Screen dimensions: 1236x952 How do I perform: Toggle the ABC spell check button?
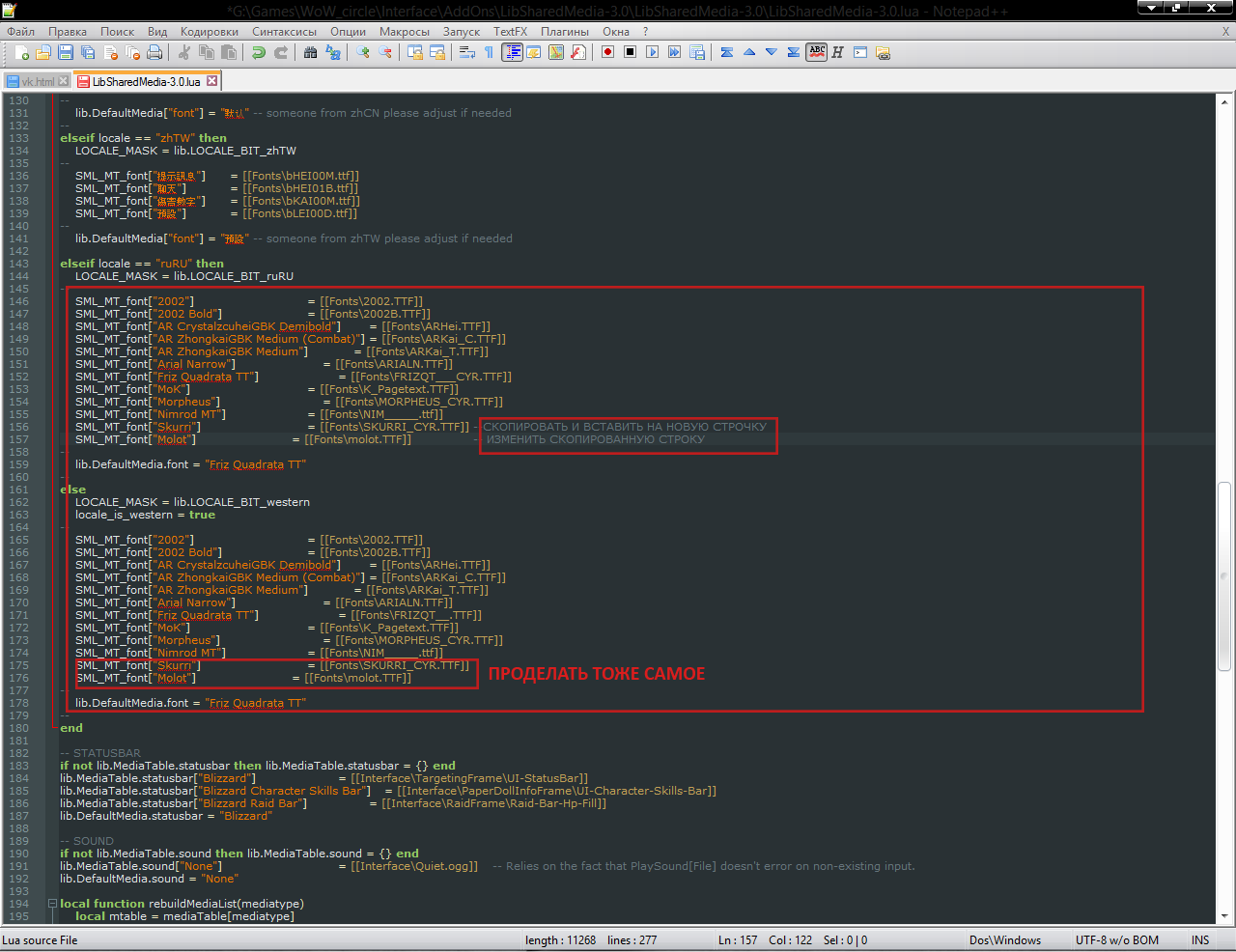click(816, 52)
